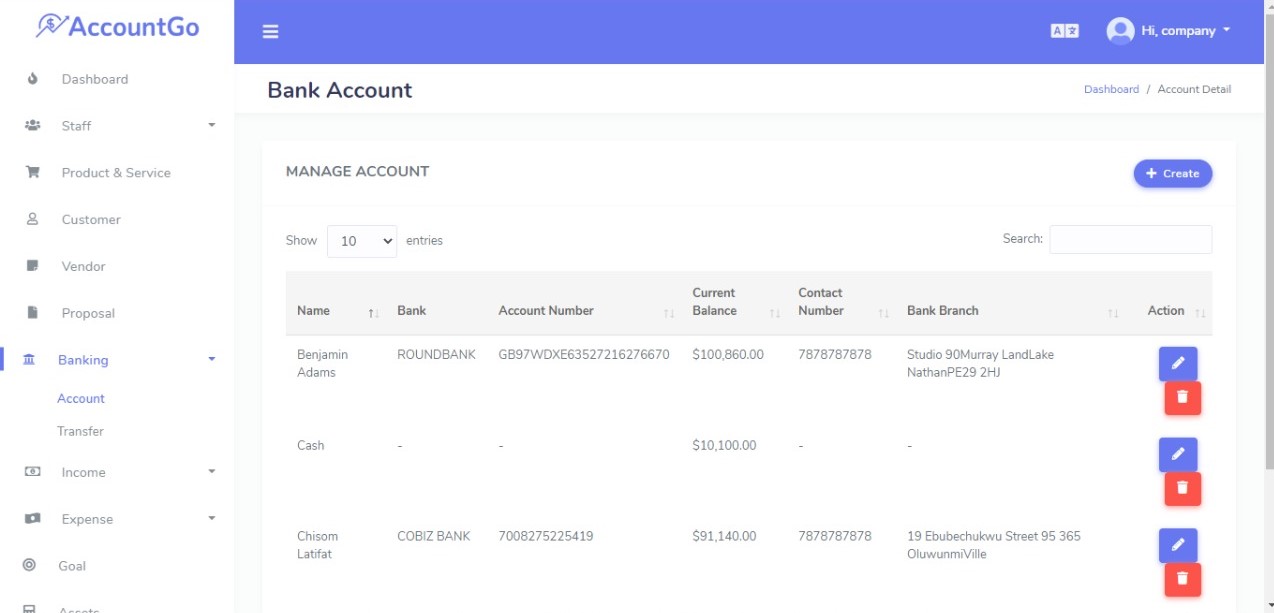Screen dimensions: 1274x613
Task: Follow the Dashboard breadcrumb link
Action: click(1111, 89)
